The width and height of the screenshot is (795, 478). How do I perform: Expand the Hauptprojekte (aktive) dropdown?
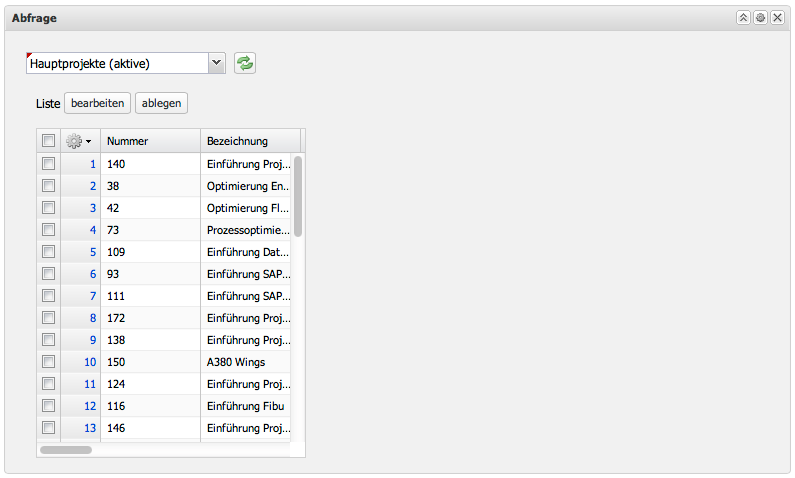216,63
